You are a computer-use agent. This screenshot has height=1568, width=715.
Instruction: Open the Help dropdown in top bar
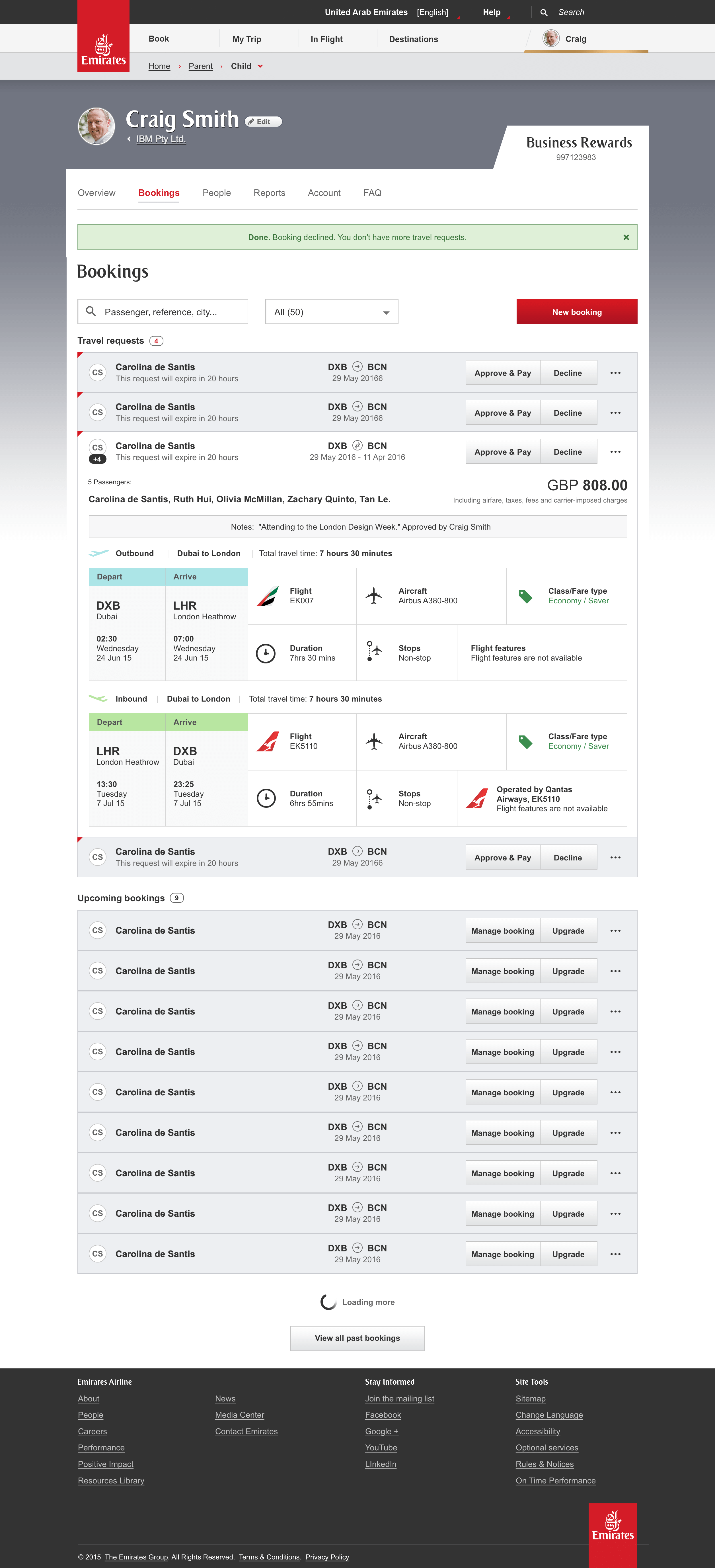pyautogui.click(x=492, y=12)
